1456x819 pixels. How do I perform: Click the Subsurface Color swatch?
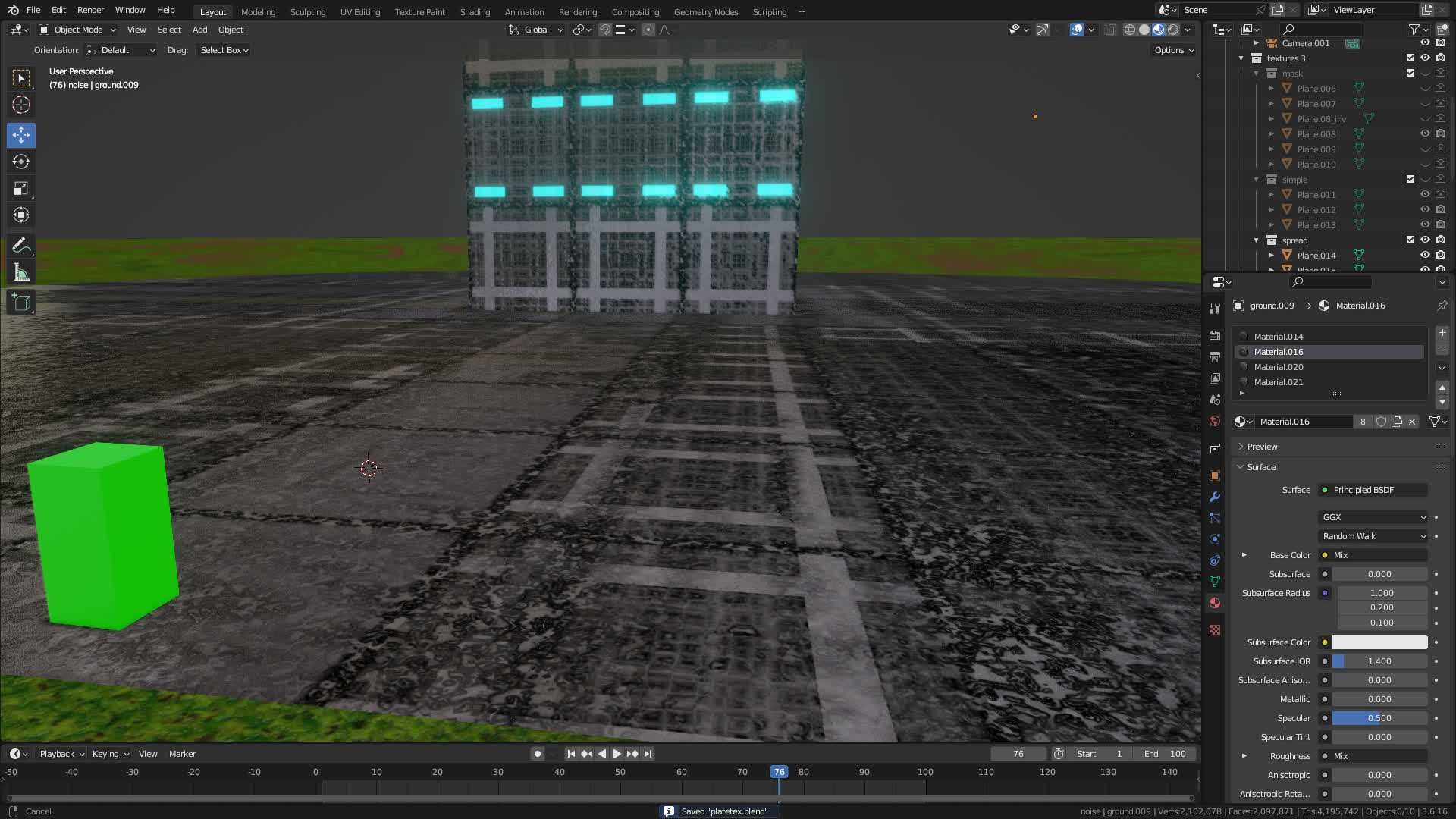pos(1379,642)
